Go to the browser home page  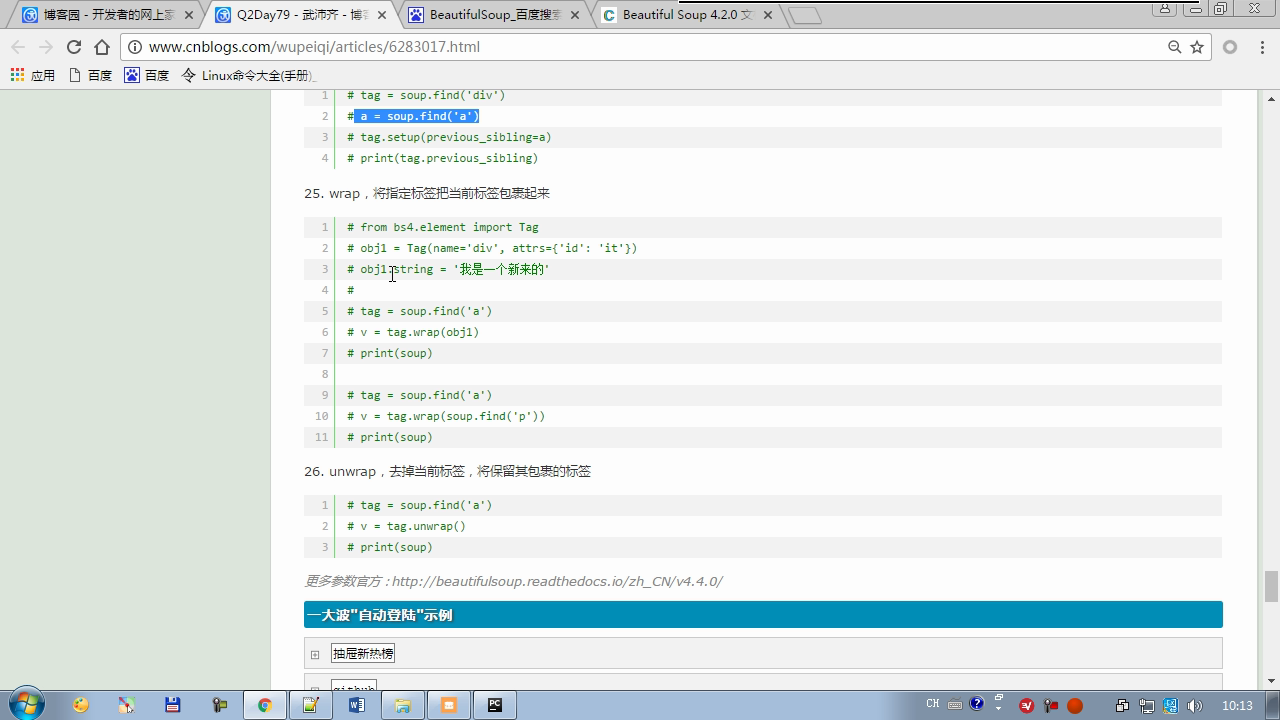tap(102, 47)
